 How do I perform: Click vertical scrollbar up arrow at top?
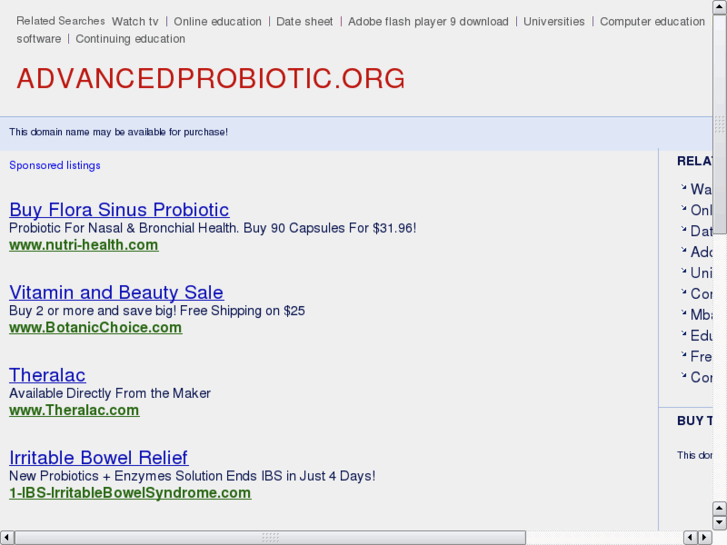click(720, 7)
